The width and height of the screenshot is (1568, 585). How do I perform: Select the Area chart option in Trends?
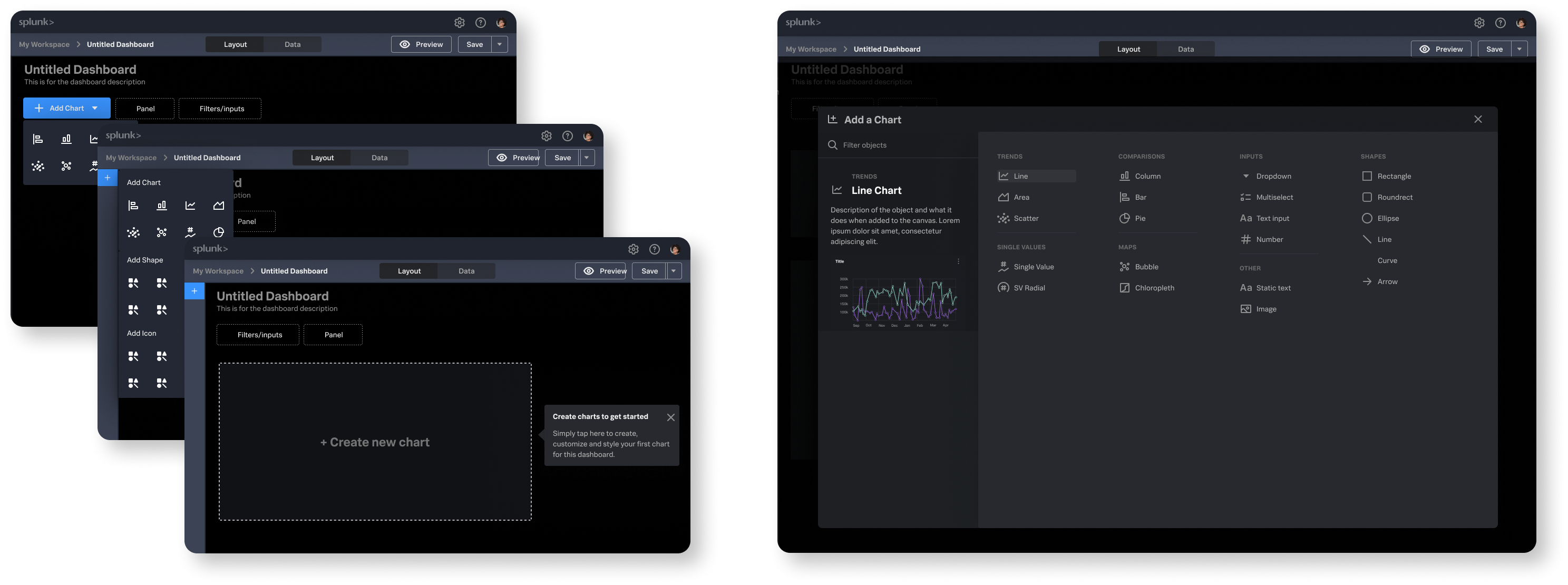1021,197
